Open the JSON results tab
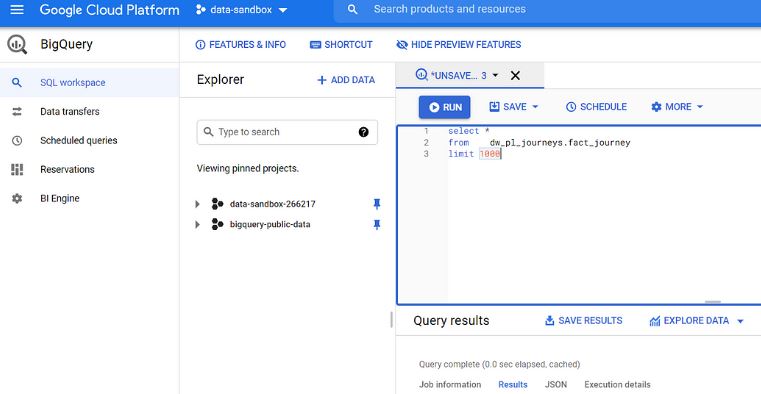Viewport: 761px width, 394px height. click(x=556, y=384)
